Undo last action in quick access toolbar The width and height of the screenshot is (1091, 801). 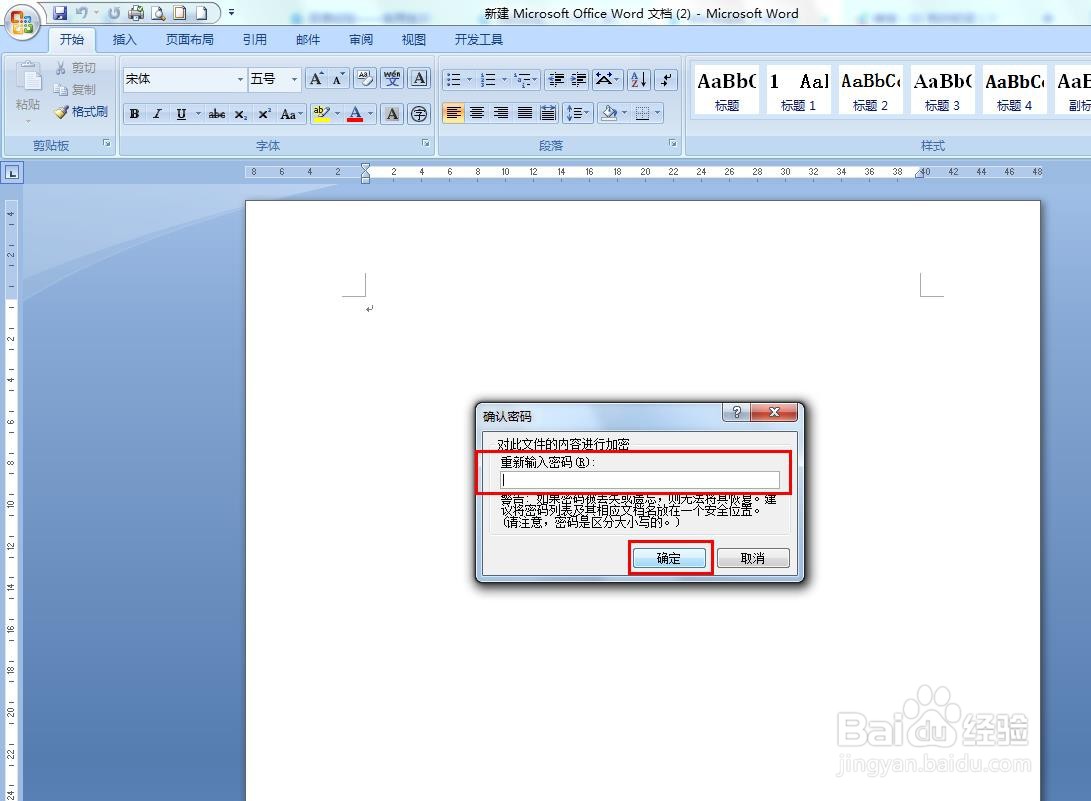coord(82,12)
